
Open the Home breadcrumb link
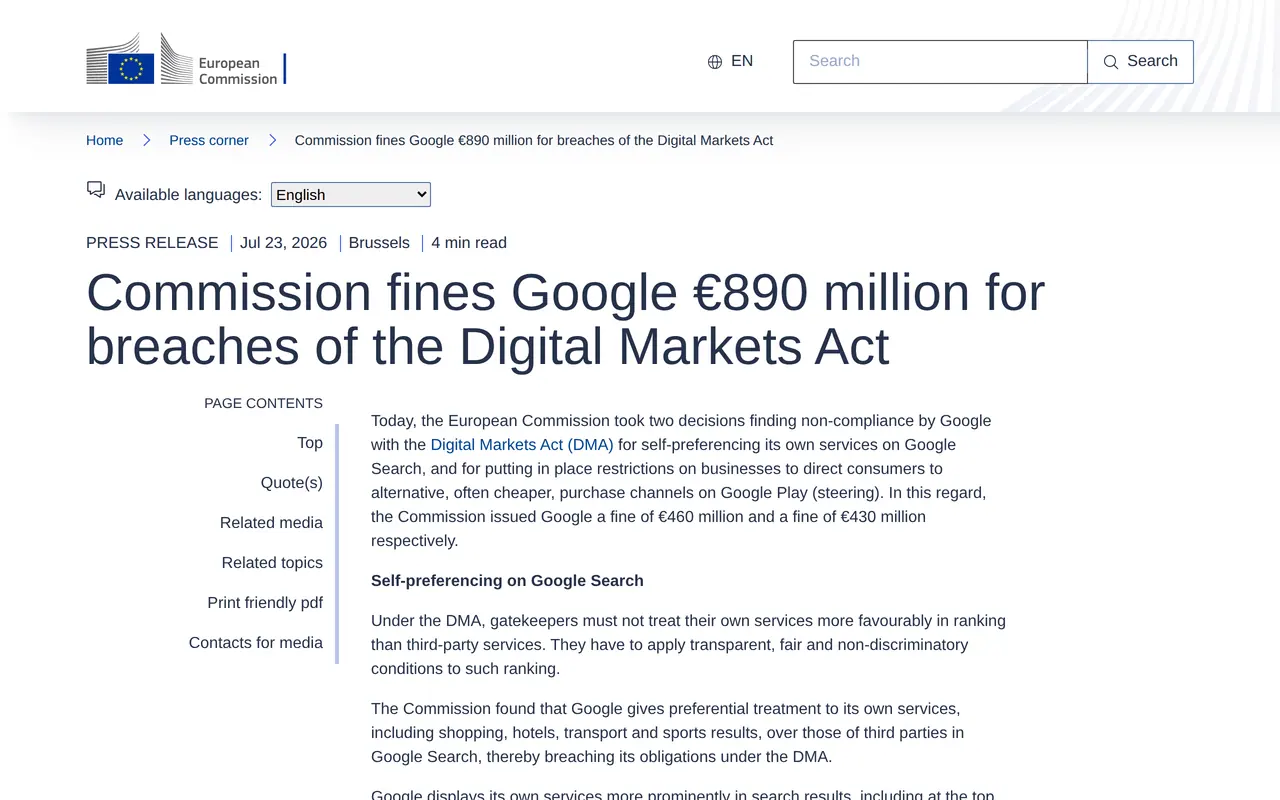coord(105,140)
